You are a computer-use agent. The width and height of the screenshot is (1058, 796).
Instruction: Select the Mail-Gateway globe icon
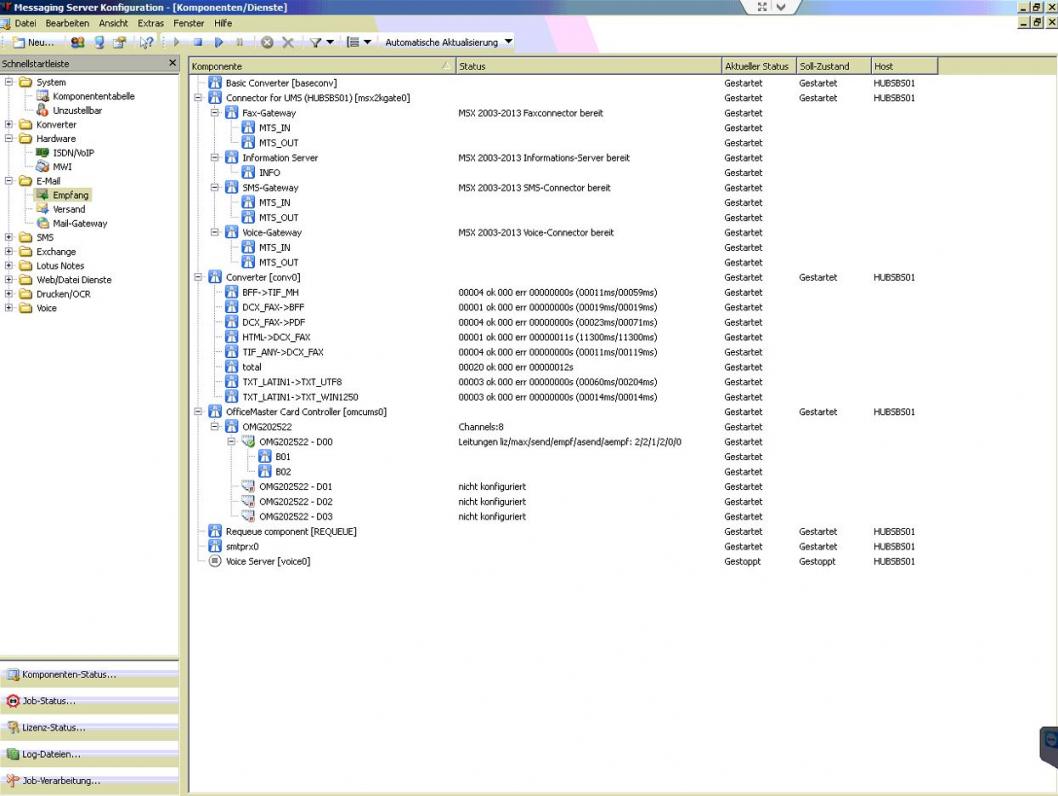coord(43,223)
